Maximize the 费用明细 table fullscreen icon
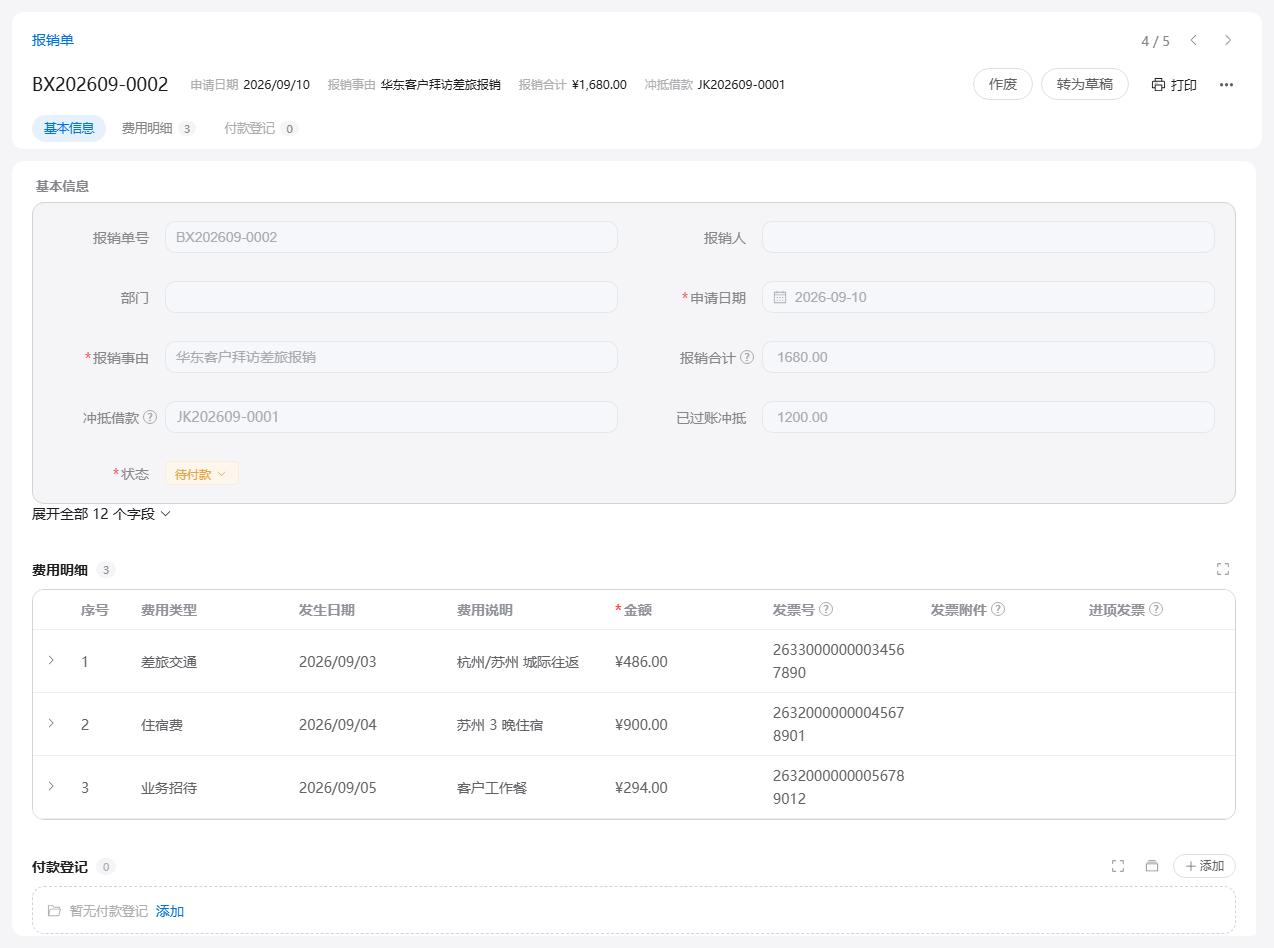The image size is (1274, 948). point(1222,569)
